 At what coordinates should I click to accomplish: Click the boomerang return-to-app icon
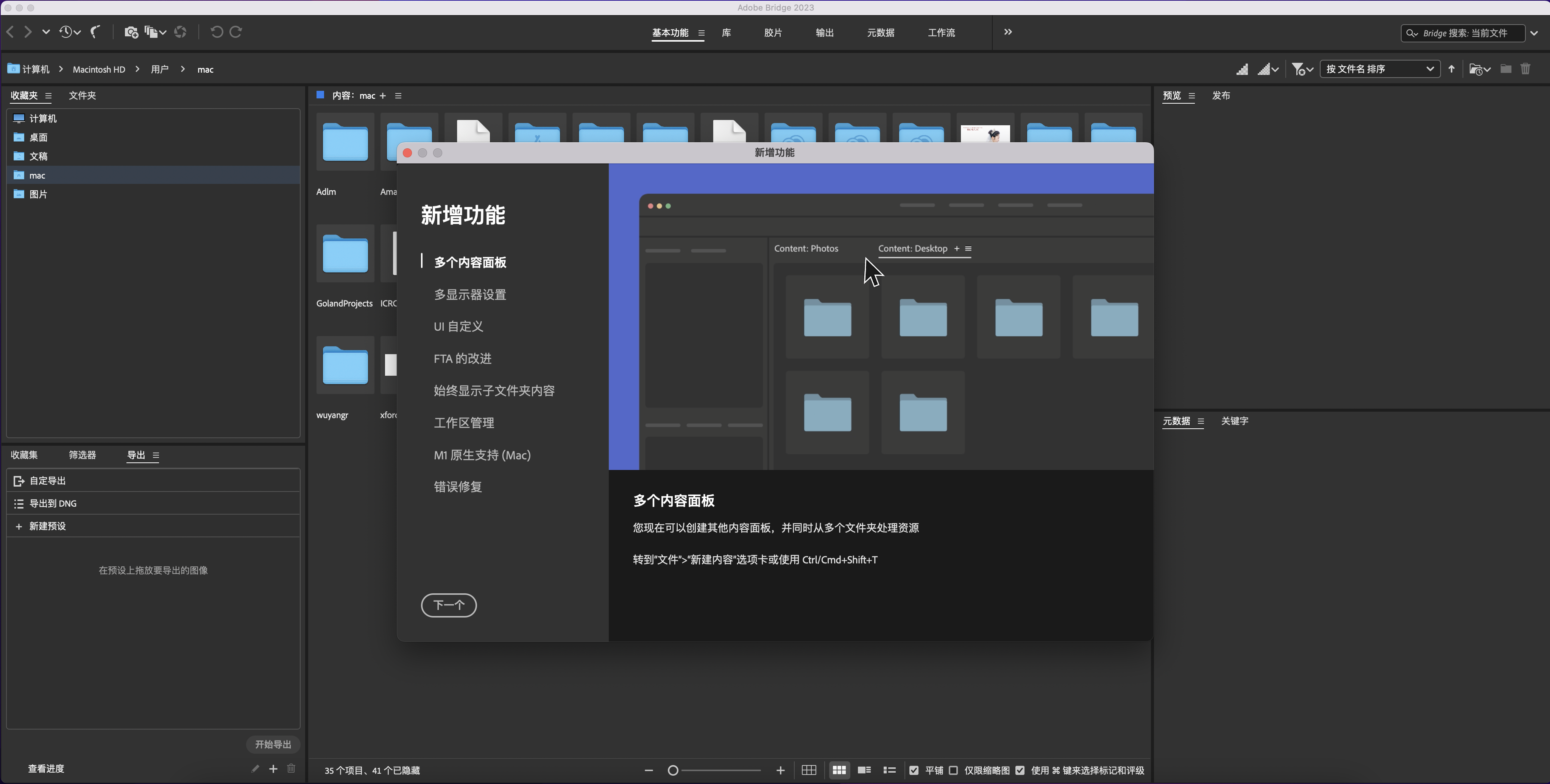pyautogui.click(x=95, y=32)
